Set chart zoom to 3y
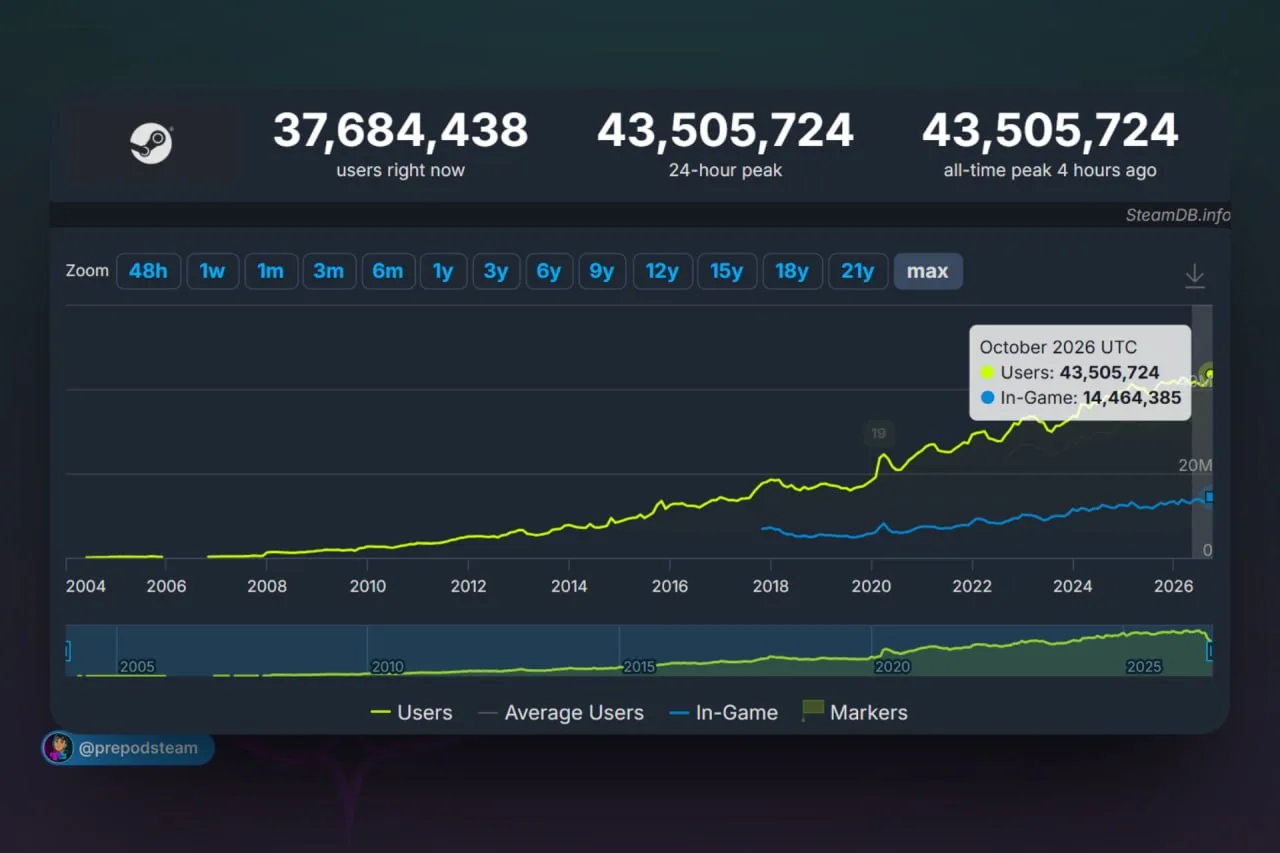 (496, 271)
